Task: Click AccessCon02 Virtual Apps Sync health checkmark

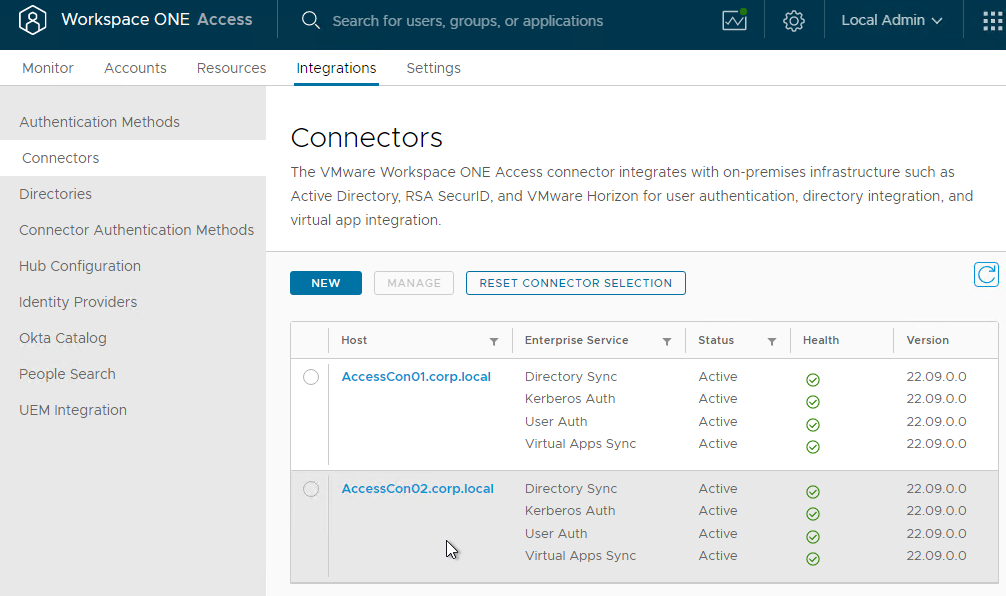Action: pos(813,559)
